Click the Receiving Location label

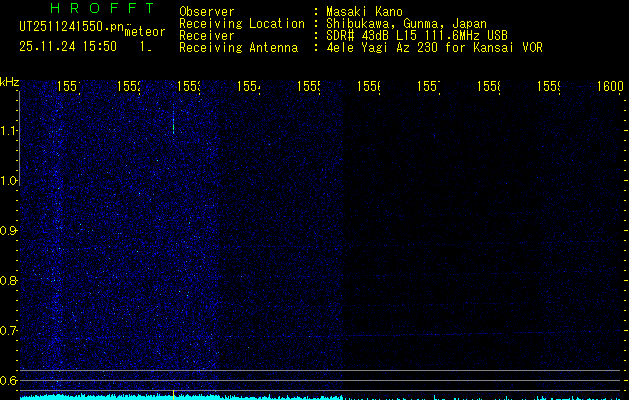coord(242,23)
